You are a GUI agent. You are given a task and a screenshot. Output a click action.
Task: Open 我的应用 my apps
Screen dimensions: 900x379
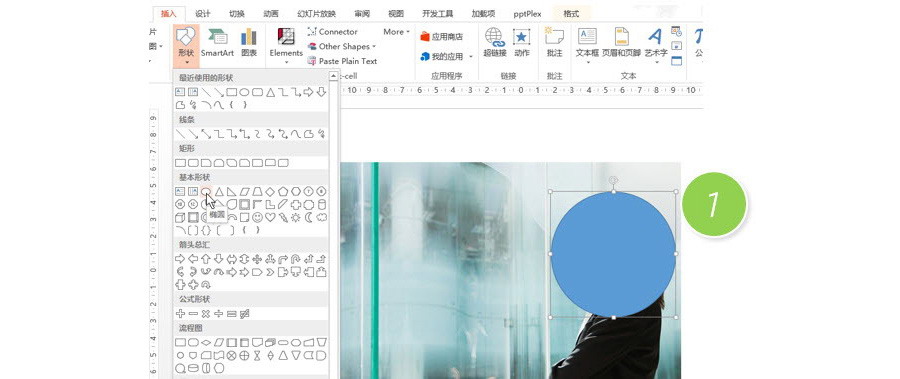coord(441,56)
